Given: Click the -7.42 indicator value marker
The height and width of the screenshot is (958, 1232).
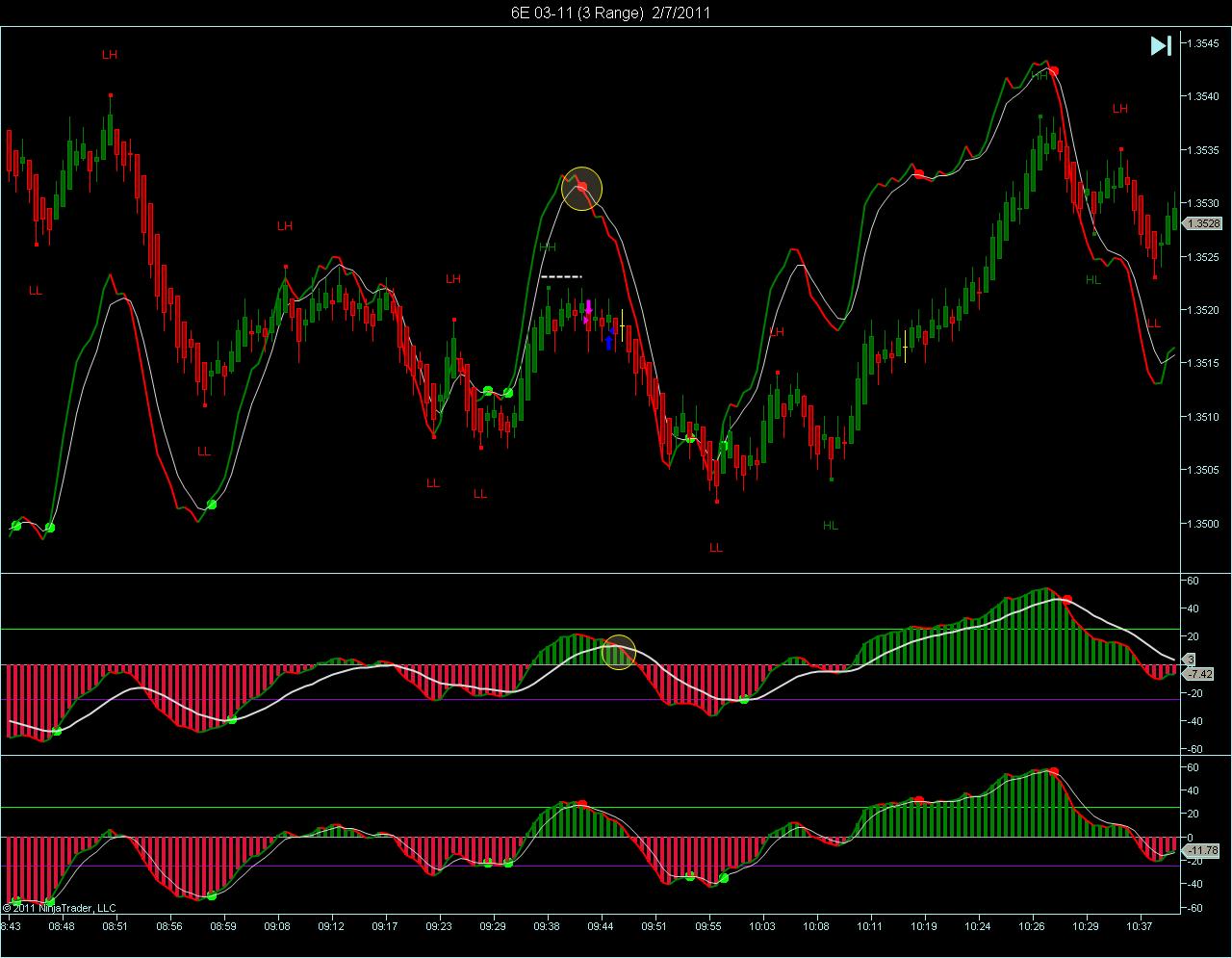Looking at the screenshot, I should coord(1200,674).
